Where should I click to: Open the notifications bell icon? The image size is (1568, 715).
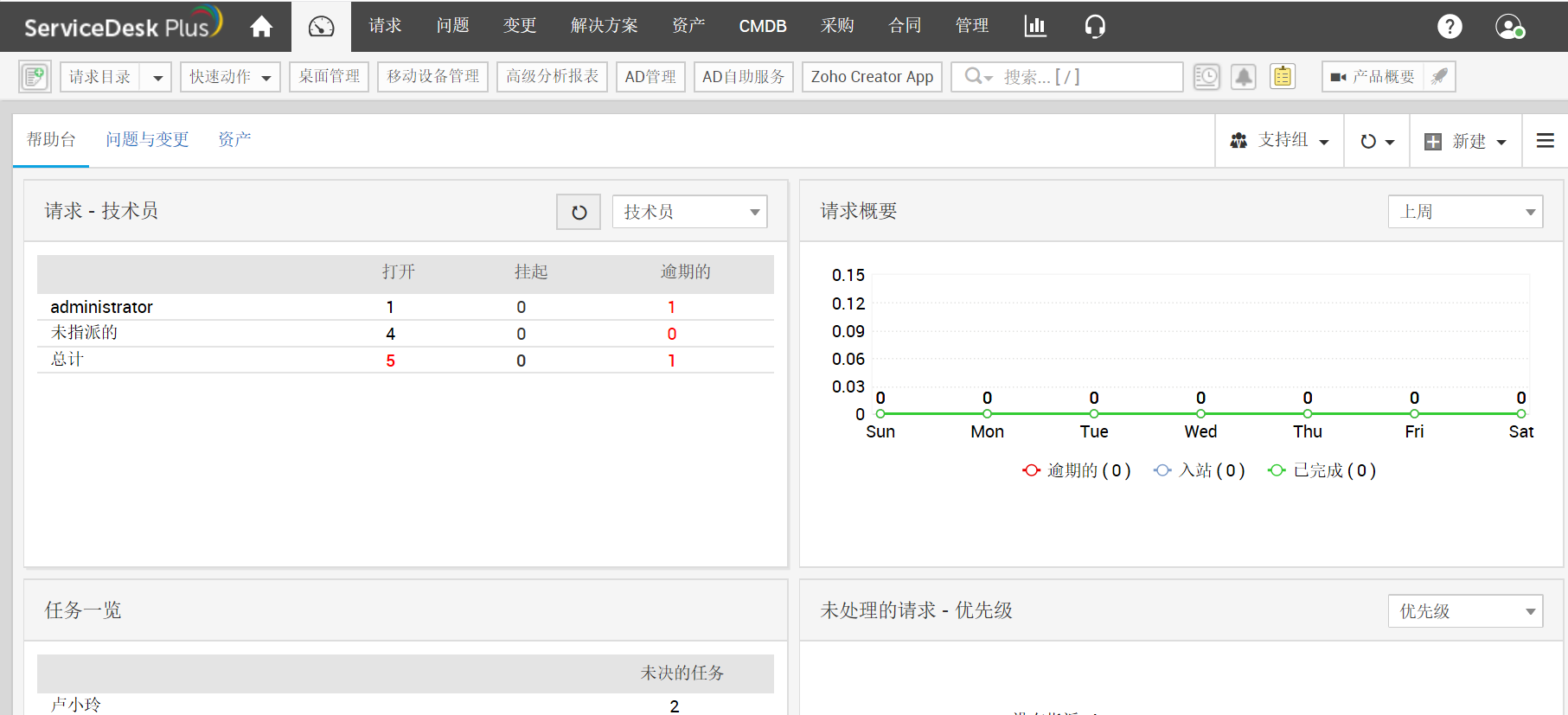[1244, 77]
